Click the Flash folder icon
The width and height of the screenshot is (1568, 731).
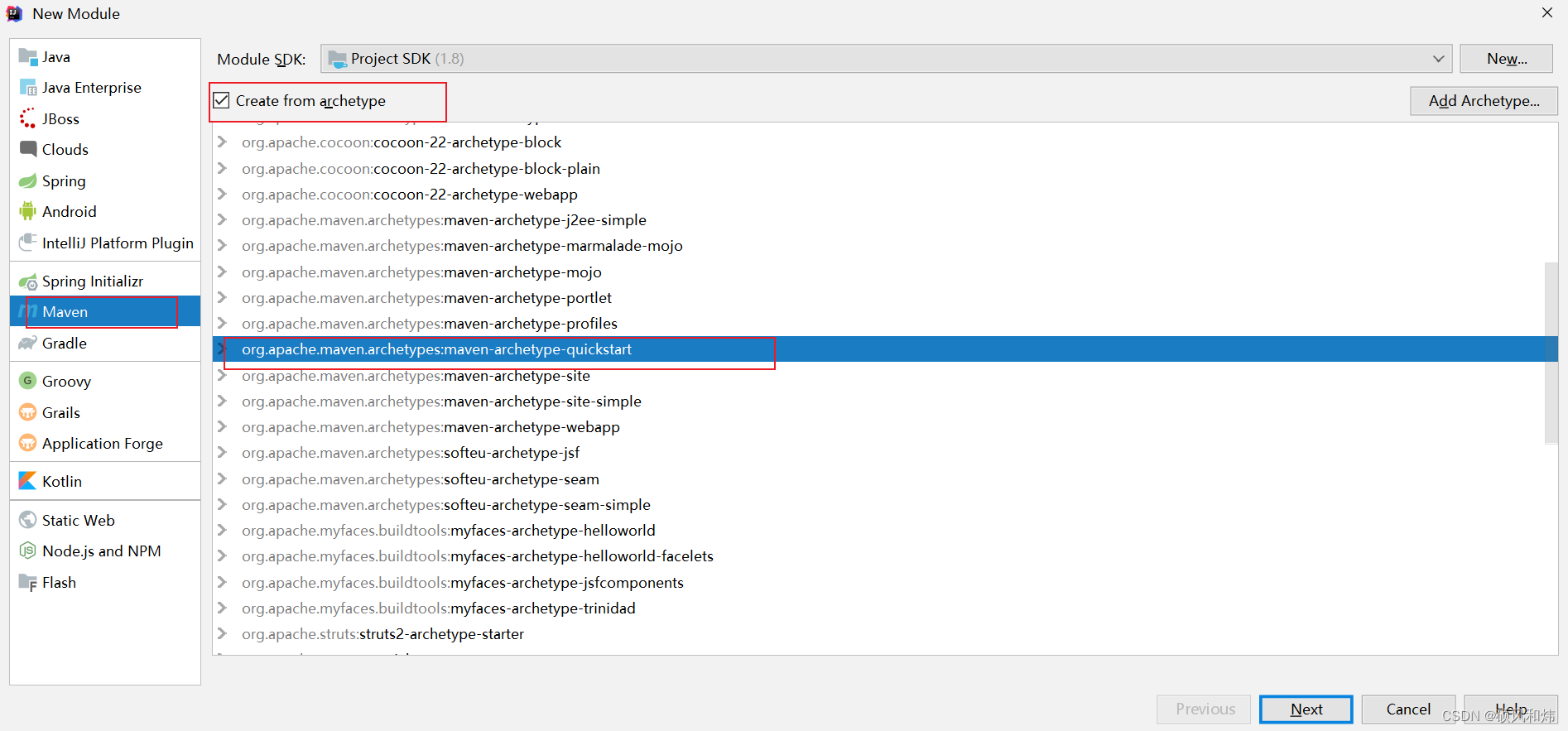(x=28, y=582)
